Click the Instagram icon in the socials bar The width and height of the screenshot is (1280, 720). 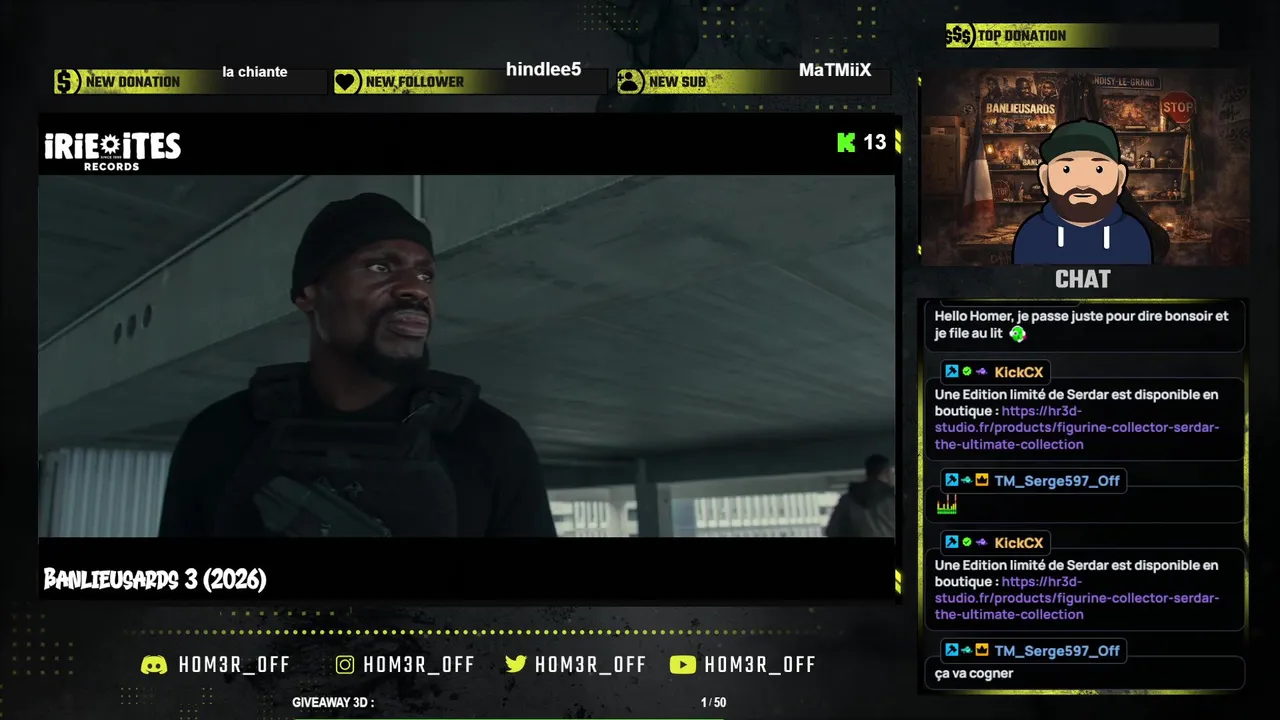[345, 665]
